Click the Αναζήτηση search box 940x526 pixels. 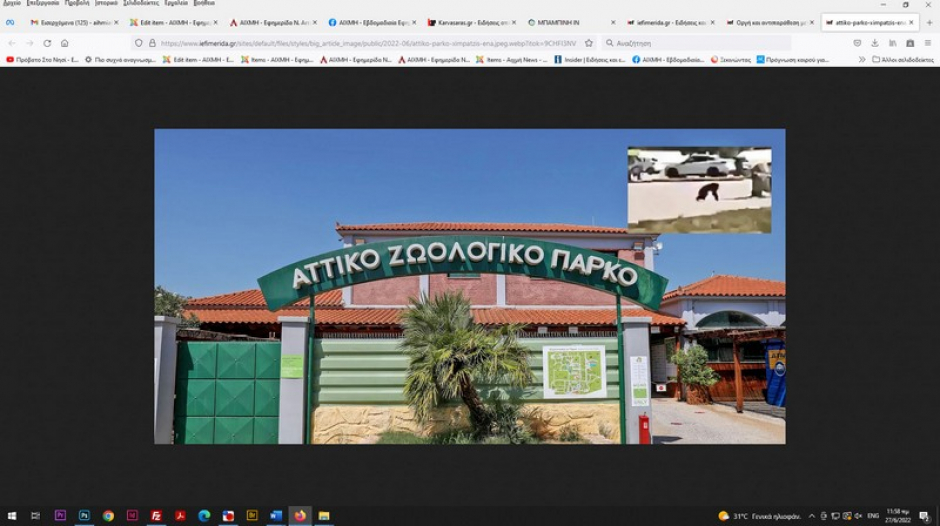695,43
